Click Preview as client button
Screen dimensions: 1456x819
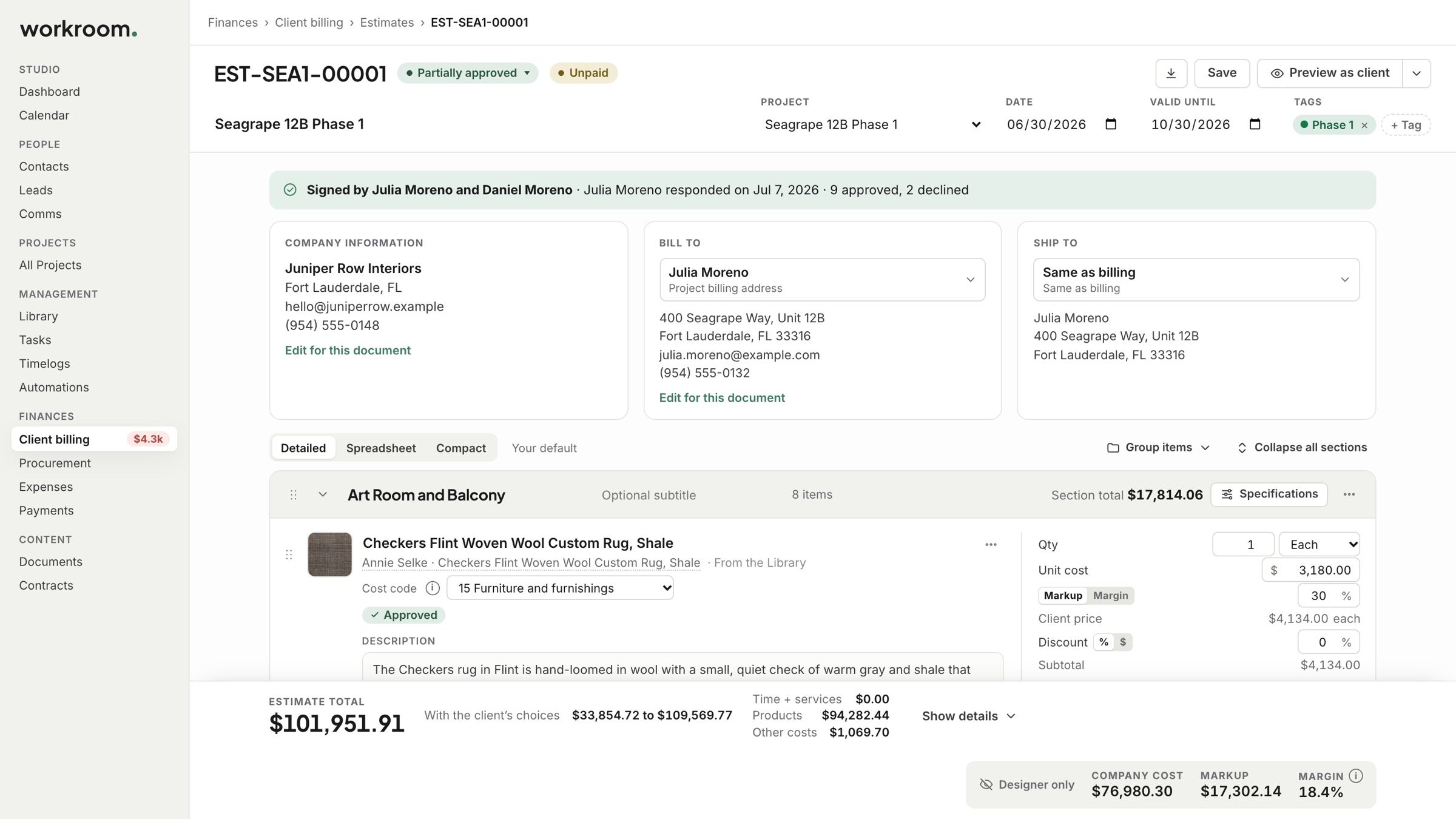pyautogui.click(x=1329, y=73)
